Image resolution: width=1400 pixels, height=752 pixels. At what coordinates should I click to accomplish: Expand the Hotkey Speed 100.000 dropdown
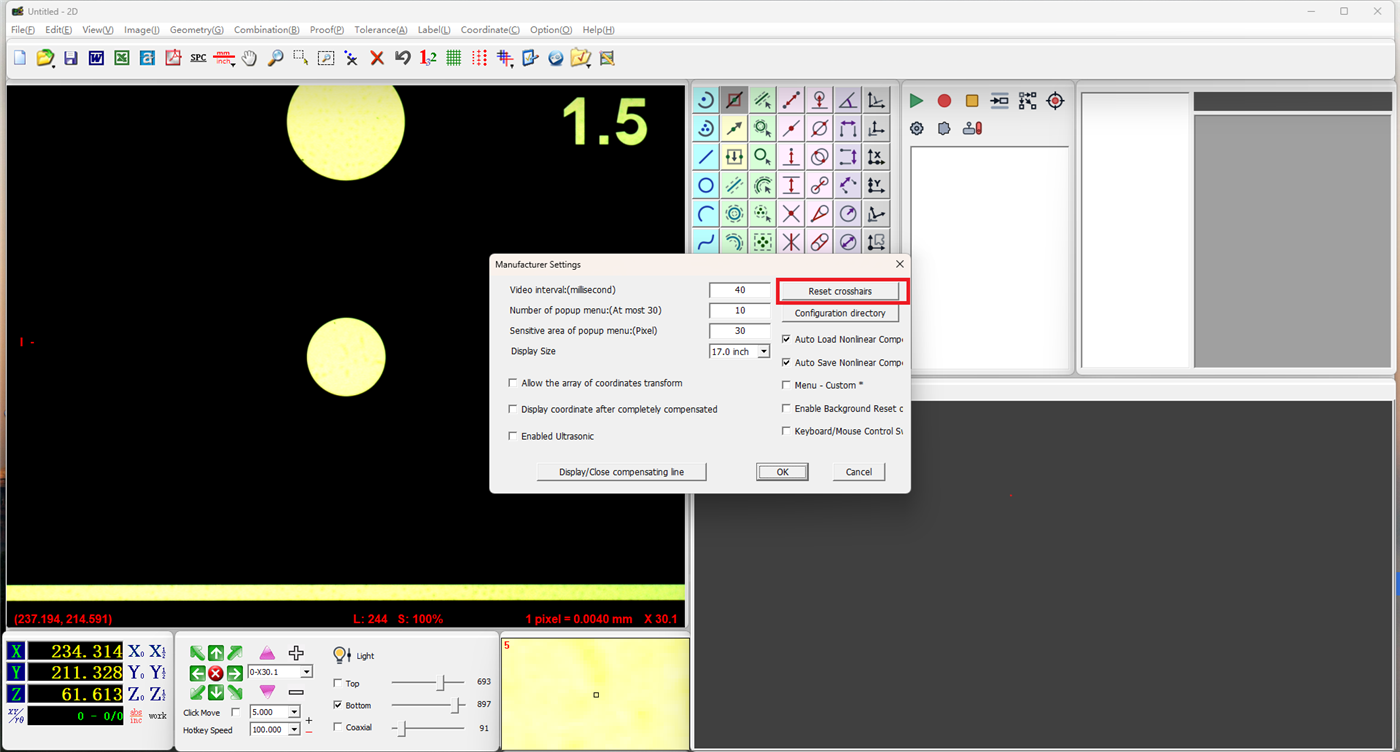[294, 730]
